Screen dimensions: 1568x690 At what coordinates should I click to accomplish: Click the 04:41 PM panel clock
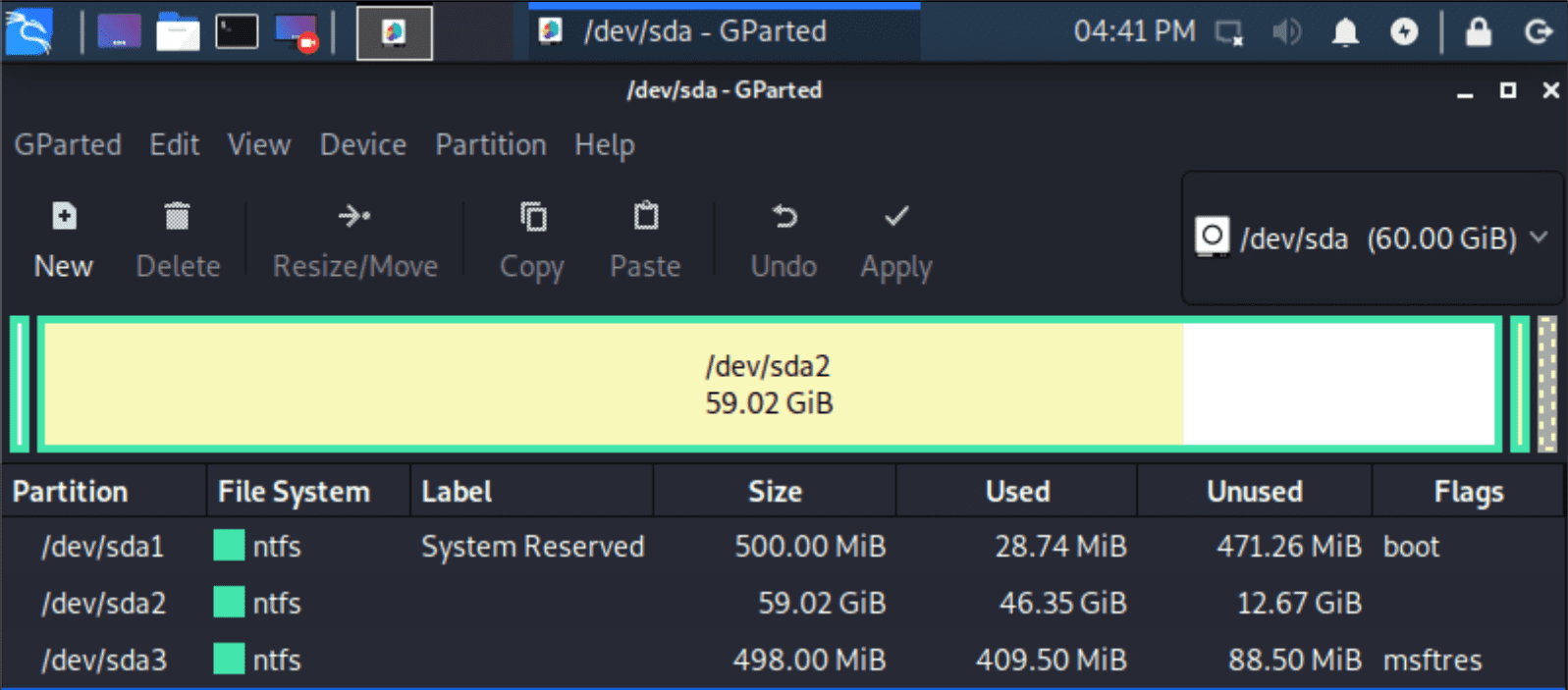click(x=1134, y=31)
